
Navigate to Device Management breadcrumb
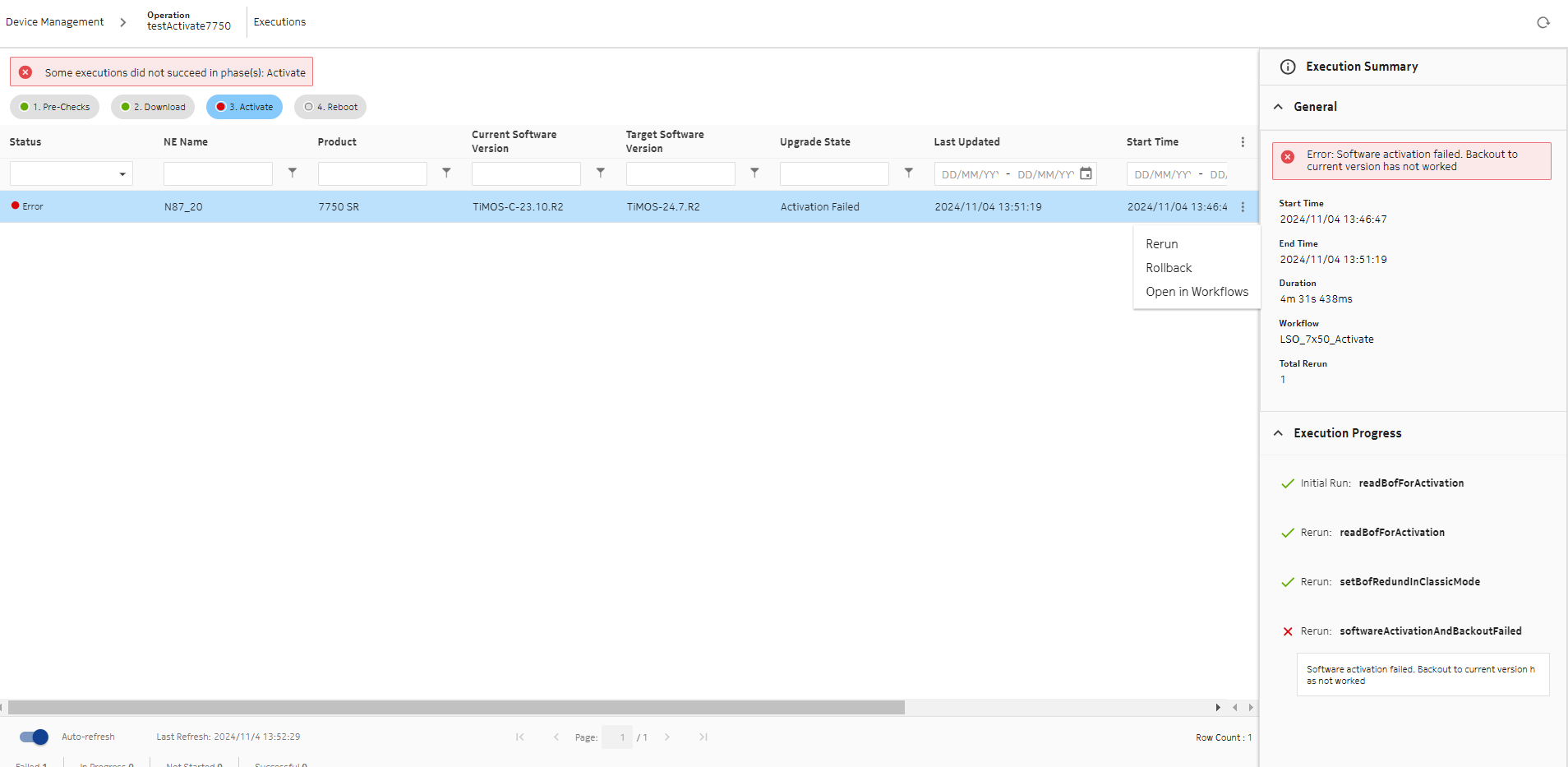(55, 22)
